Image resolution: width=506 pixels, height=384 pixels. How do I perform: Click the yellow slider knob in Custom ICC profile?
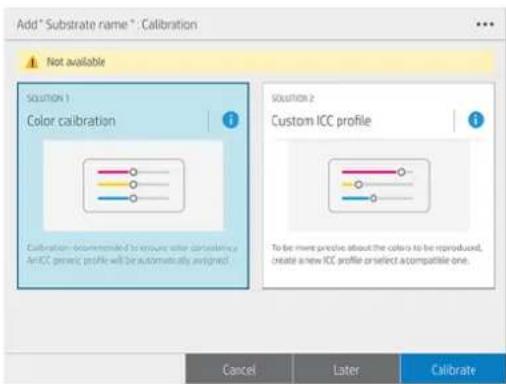coord(358,184)
